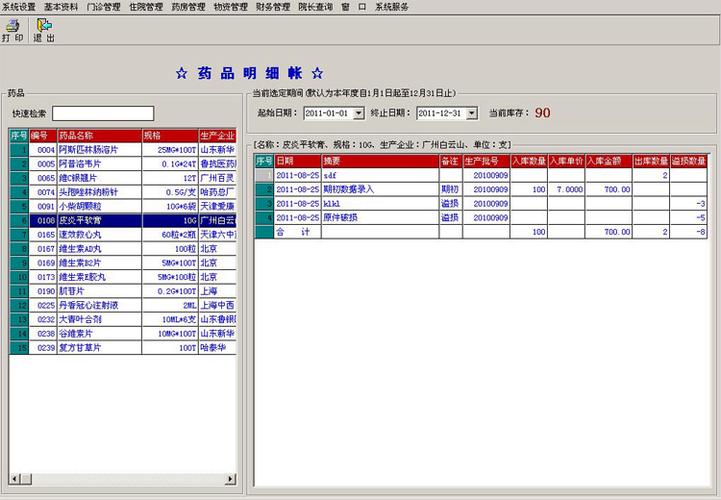The width and height of the screenshot is (721, 500).
Task: Select the 原件破损 detail row
Action: click(x=481, y=218)
